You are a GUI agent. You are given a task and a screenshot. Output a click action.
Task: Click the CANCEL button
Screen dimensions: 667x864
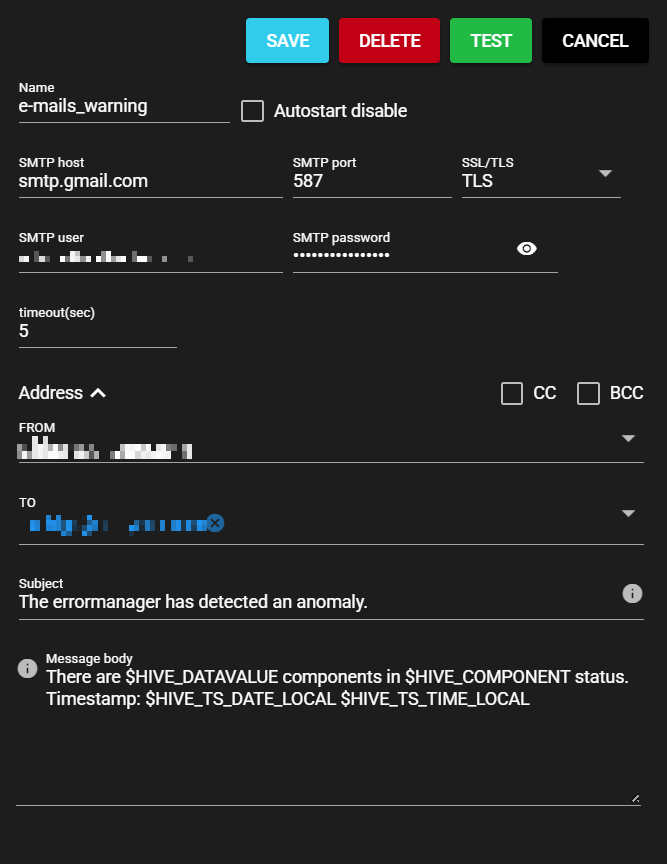[595, 41]
